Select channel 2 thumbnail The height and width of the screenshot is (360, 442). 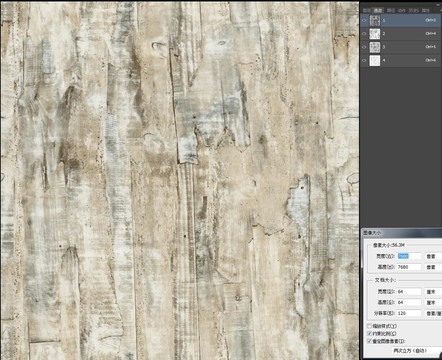(x=375, y=34)
